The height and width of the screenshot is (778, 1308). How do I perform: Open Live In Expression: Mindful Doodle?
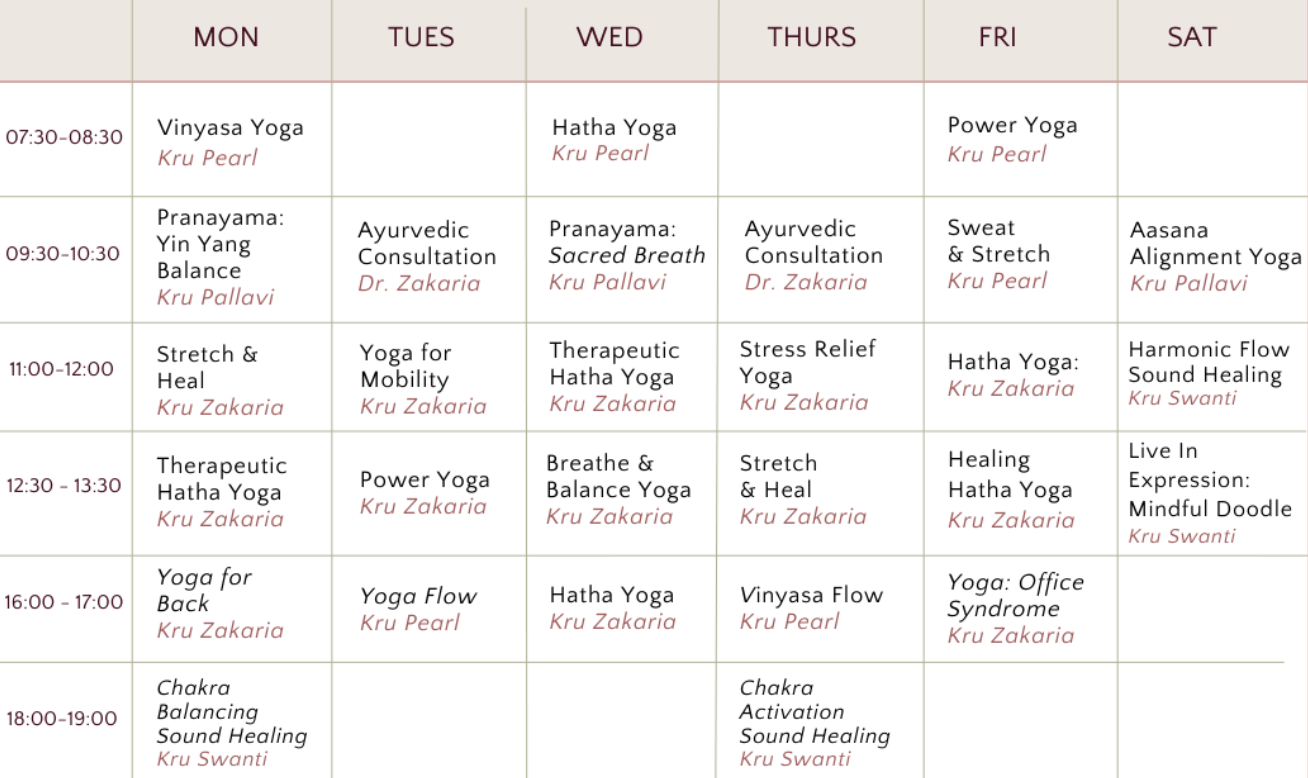point(1209,480)
